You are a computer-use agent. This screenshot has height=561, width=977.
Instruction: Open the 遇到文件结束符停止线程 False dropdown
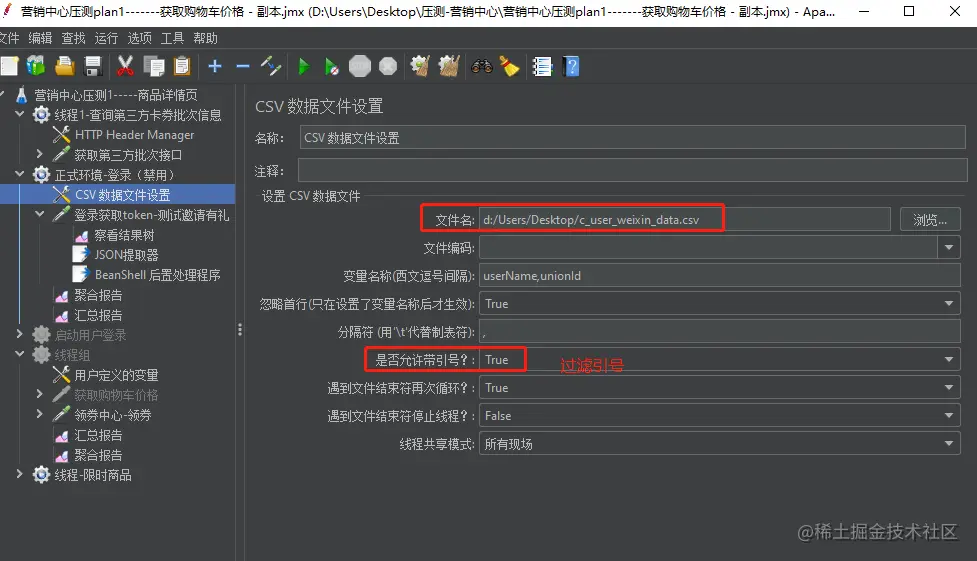click(x=720, y=416)
